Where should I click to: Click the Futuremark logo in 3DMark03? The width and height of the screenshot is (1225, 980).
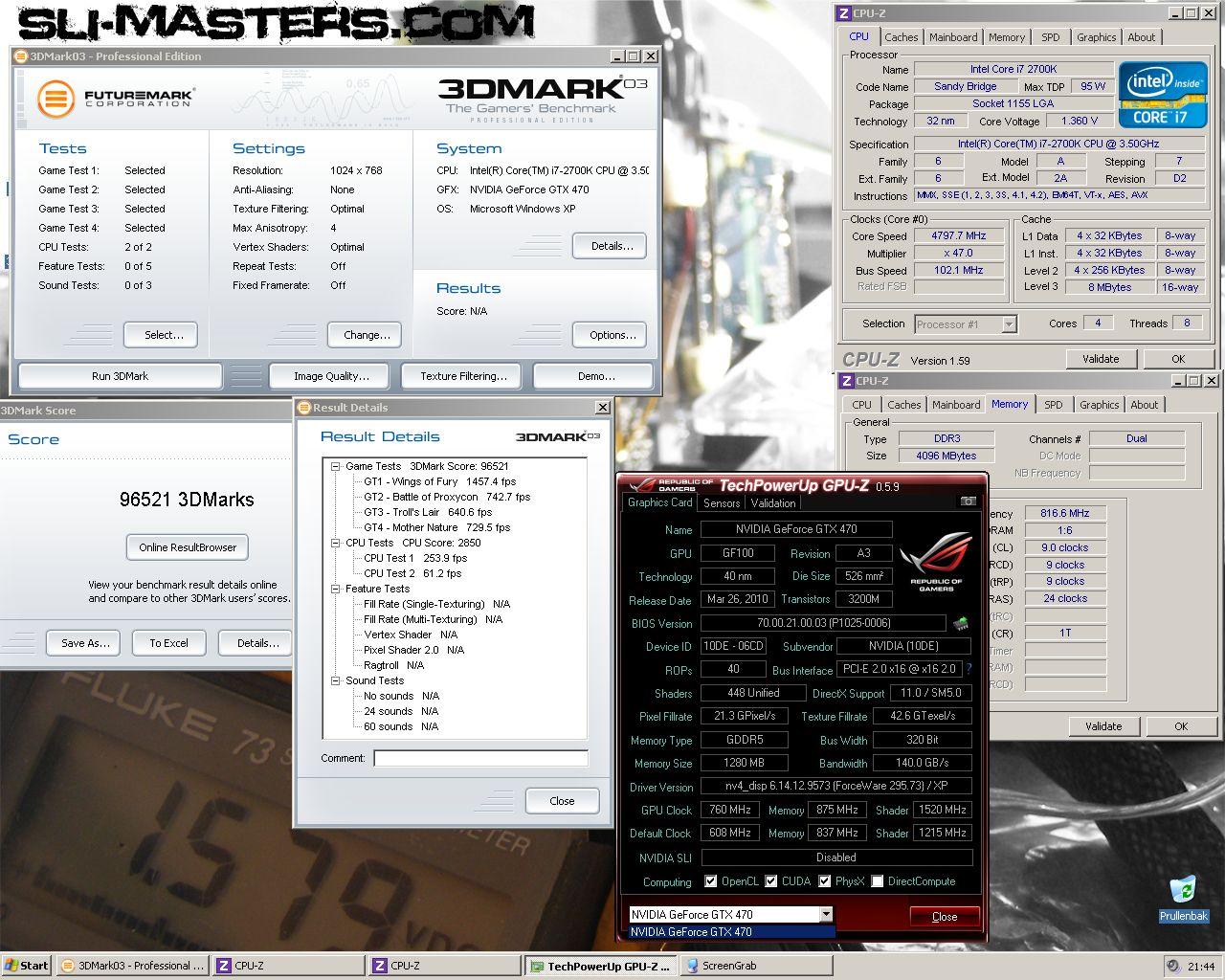click(x=116, y=99)
